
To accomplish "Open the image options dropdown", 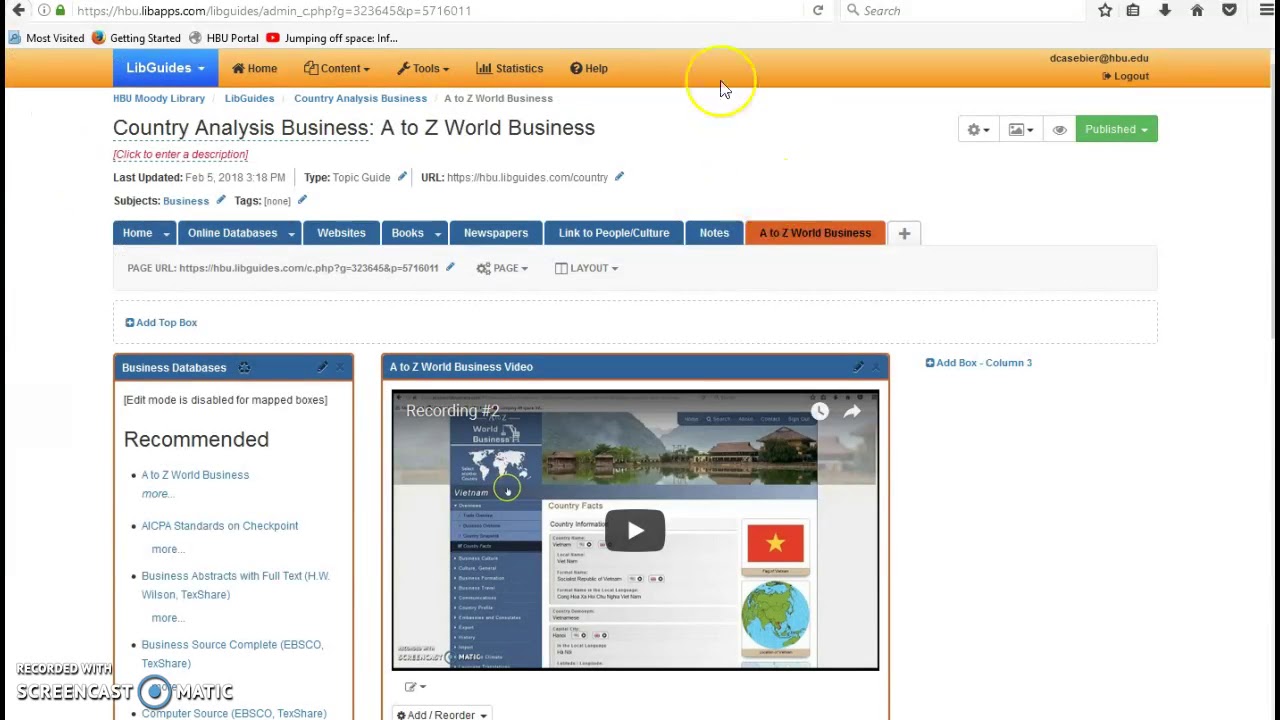I will point(1021,129).
